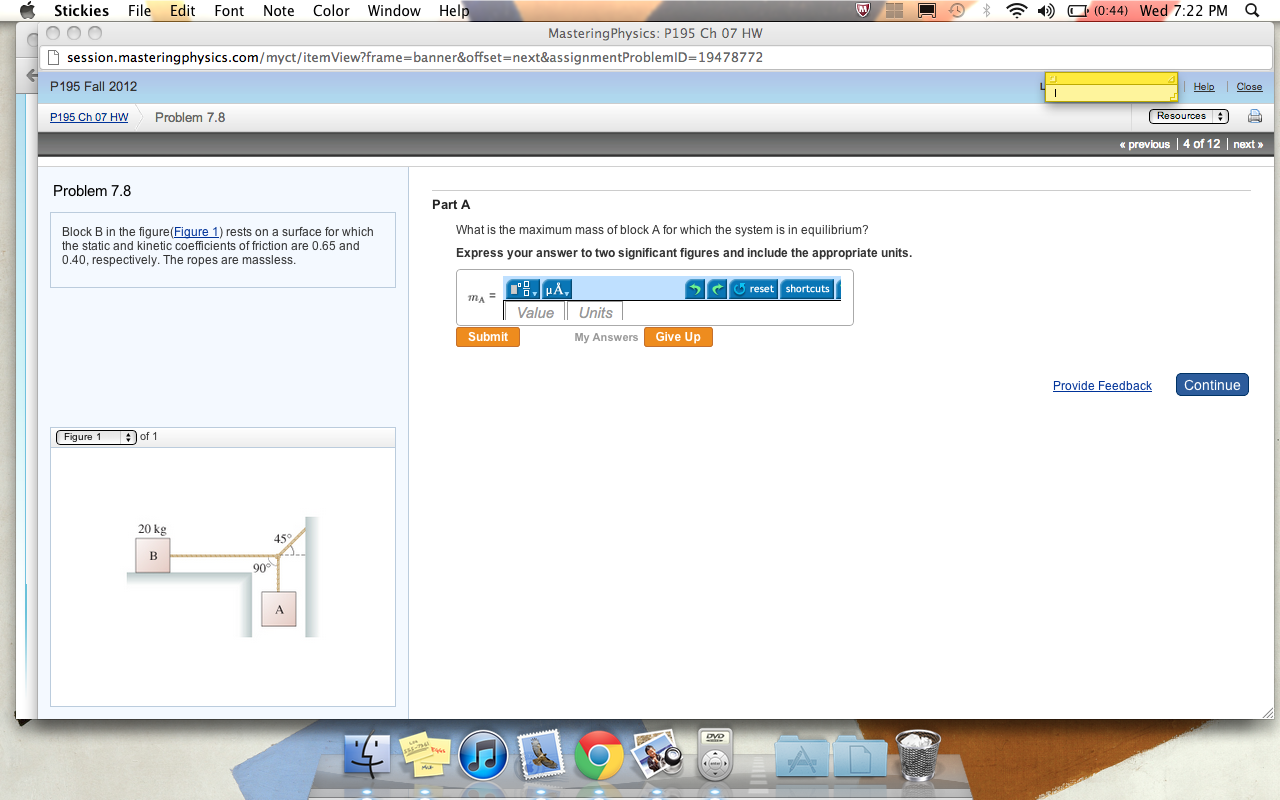The image size is (1280, 800).
Task: Go to the previous problem
Action: coord(1145,144)
